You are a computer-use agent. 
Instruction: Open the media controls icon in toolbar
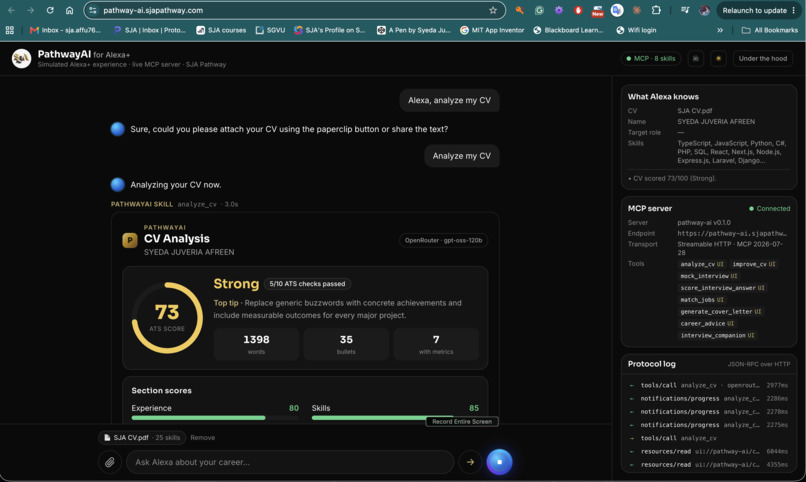click(x=685, y=10)
